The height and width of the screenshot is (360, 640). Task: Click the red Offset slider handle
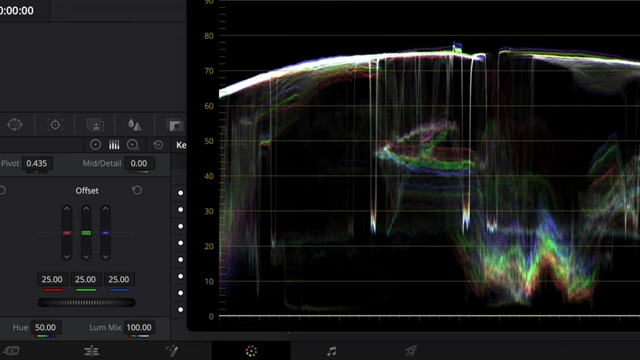coord(67,233)
